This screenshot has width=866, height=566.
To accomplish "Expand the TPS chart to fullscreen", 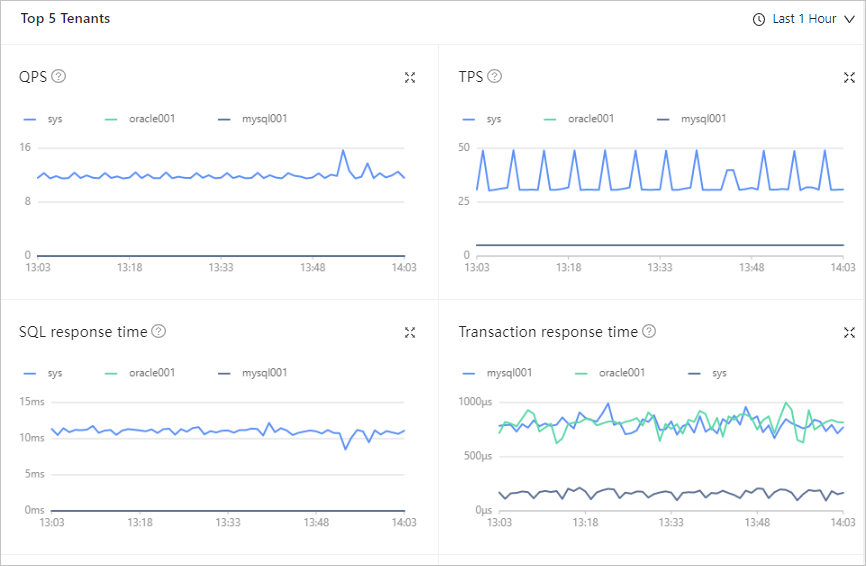I will [x=849, y=77].
